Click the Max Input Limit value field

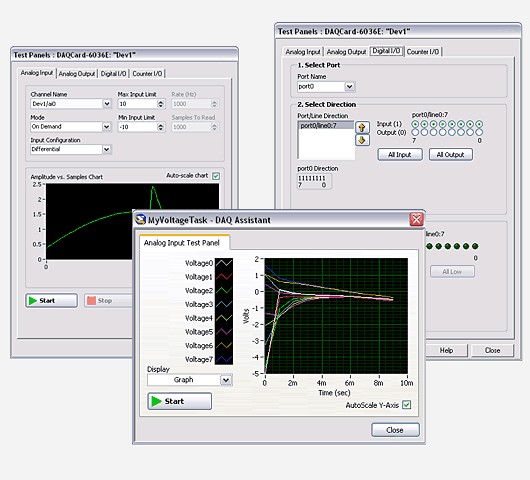138,104
